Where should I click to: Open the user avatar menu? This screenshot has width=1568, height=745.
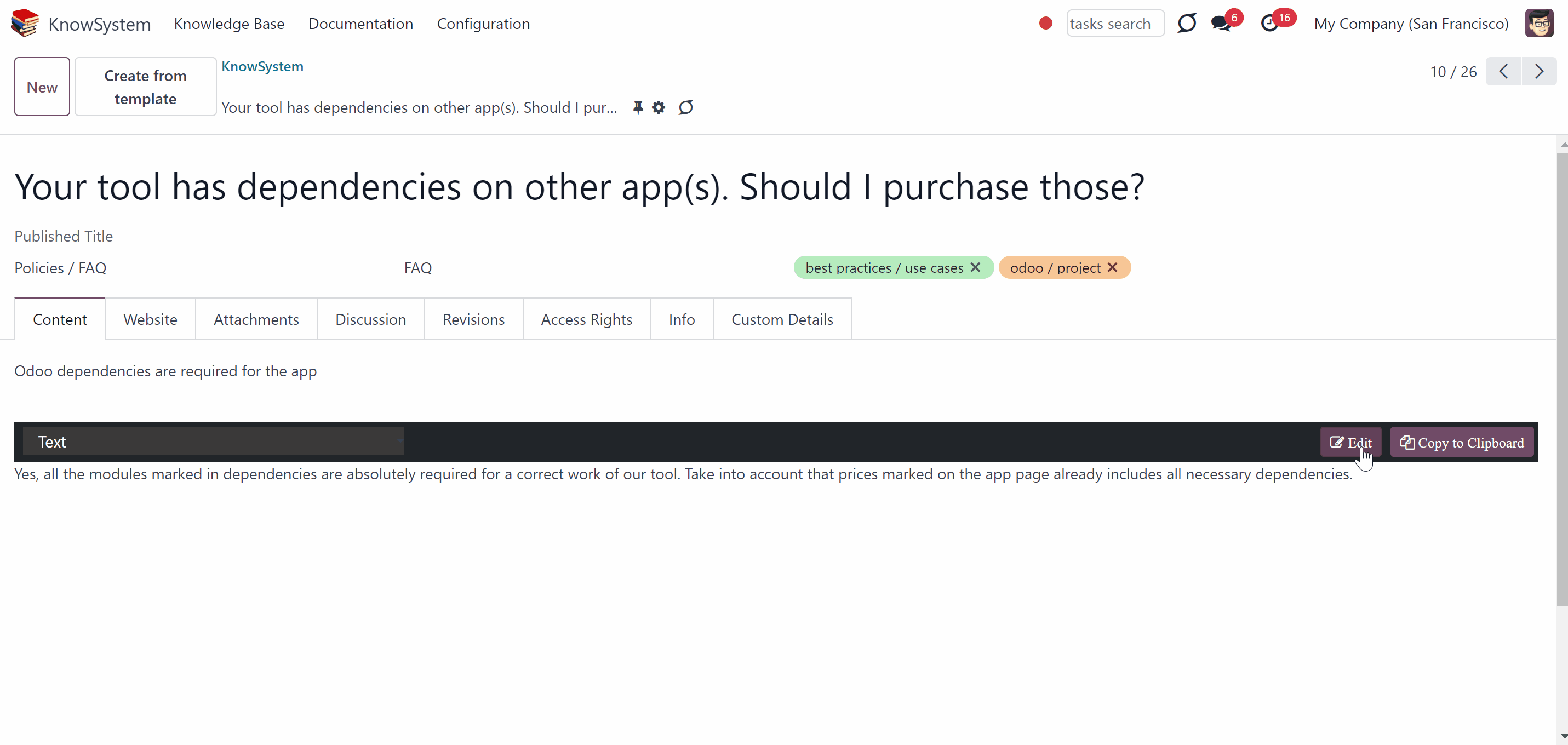pos(1539,23)
